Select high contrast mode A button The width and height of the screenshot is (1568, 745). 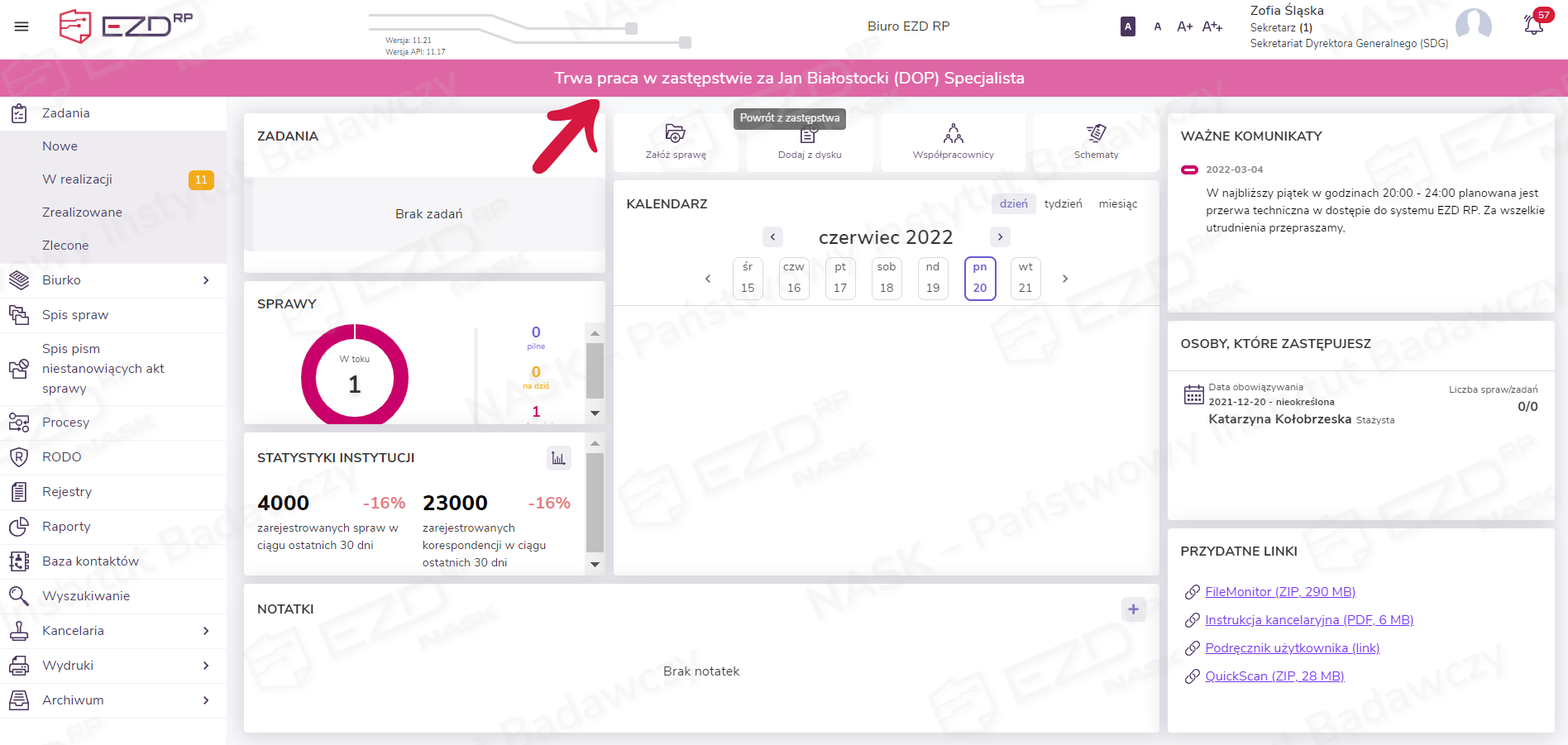coord(1127,26)
